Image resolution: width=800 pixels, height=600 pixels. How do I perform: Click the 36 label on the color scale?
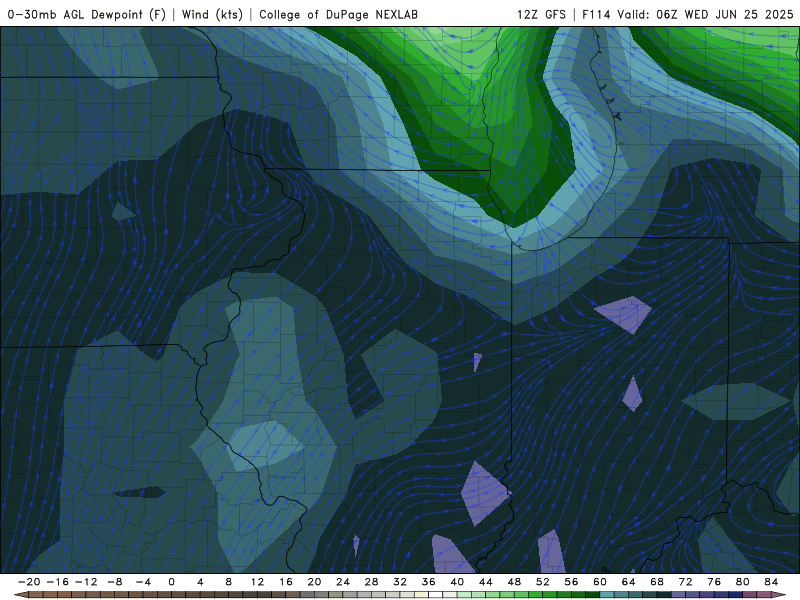pyautogui.click(x=429, y=582)
